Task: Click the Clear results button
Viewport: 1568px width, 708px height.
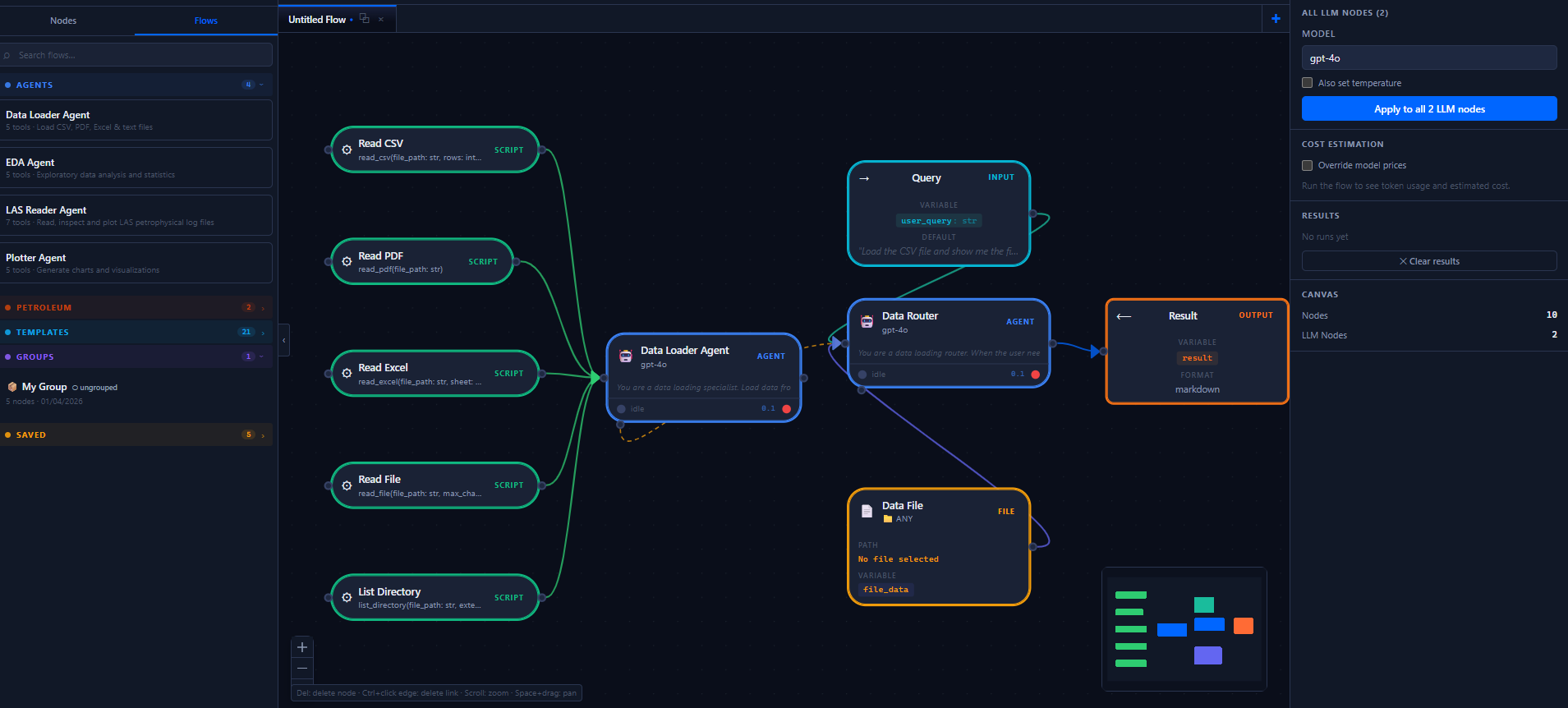Action: [x=1429, y=261]
